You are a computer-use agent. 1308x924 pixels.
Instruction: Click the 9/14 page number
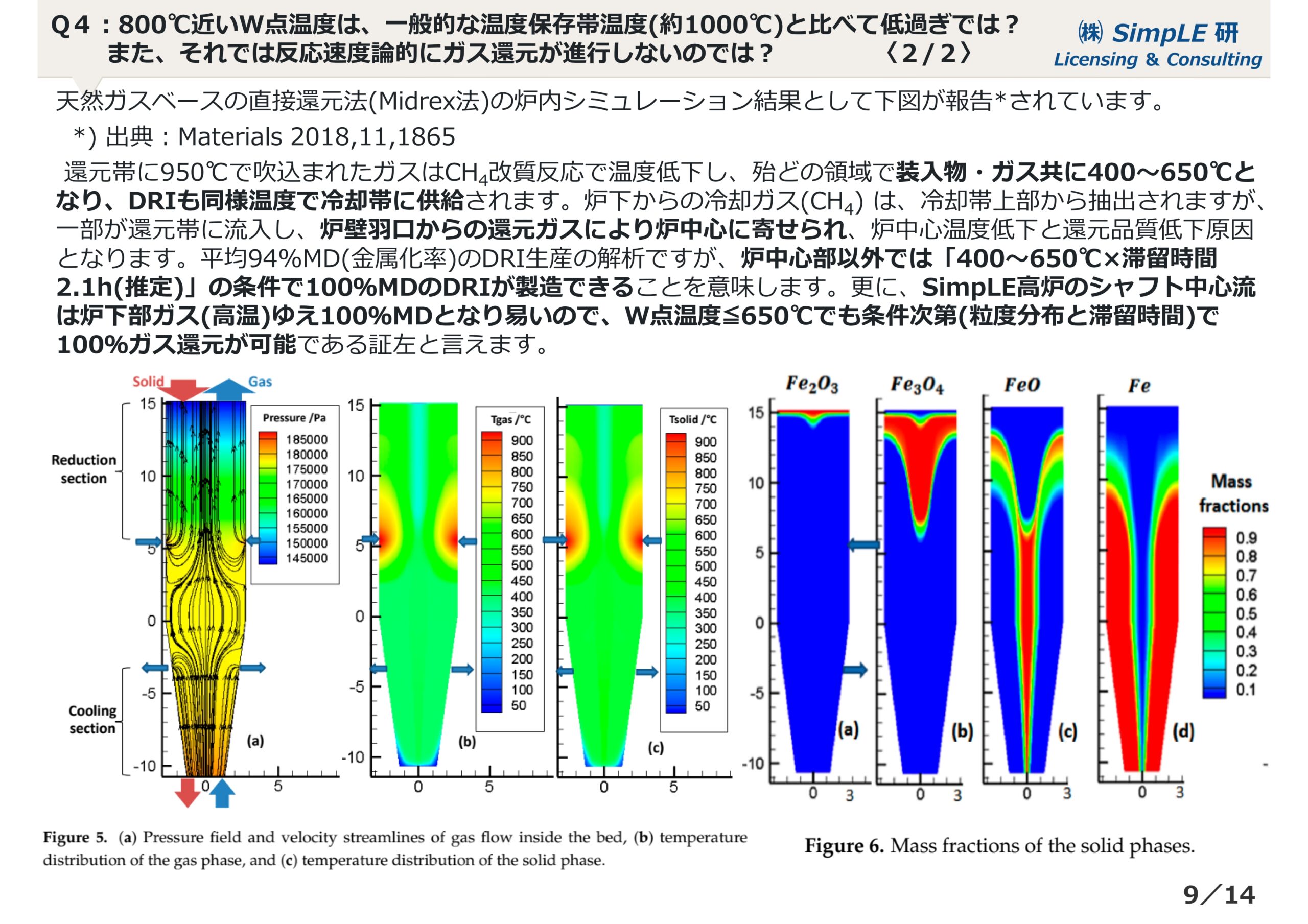click(1219, 895)
